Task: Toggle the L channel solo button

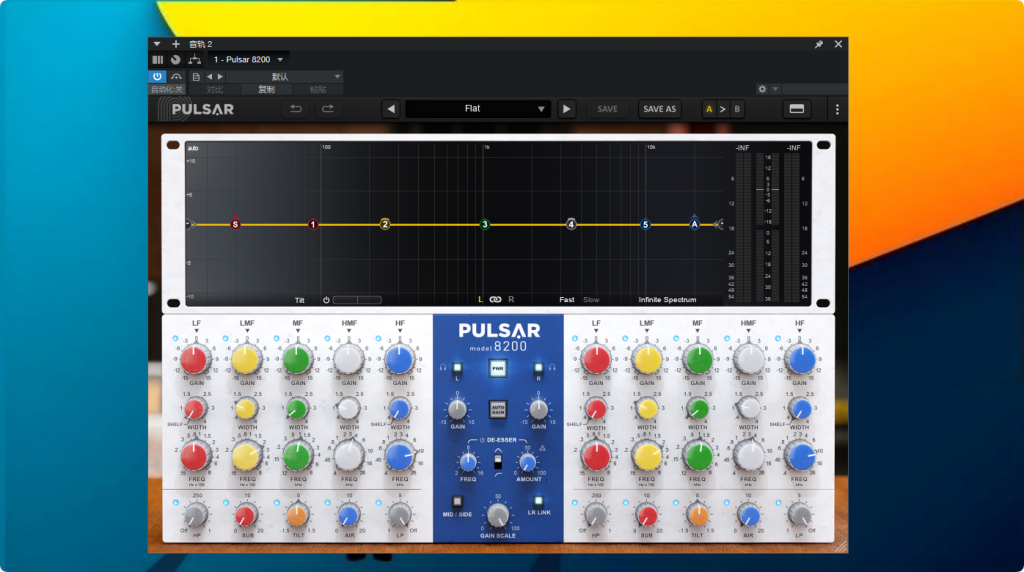Action: pos(457,368)
